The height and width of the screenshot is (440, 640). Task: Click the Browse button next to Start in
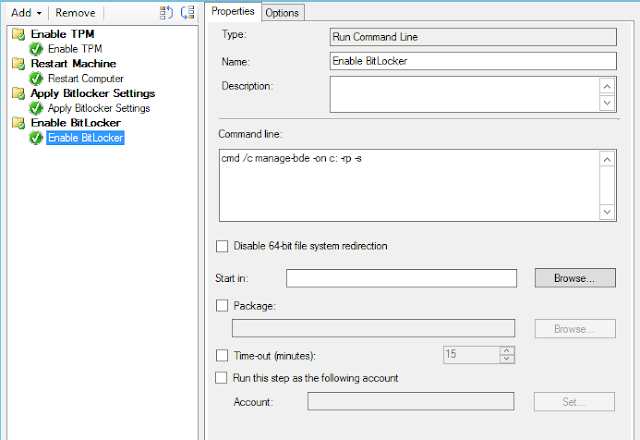pos(574,278)
